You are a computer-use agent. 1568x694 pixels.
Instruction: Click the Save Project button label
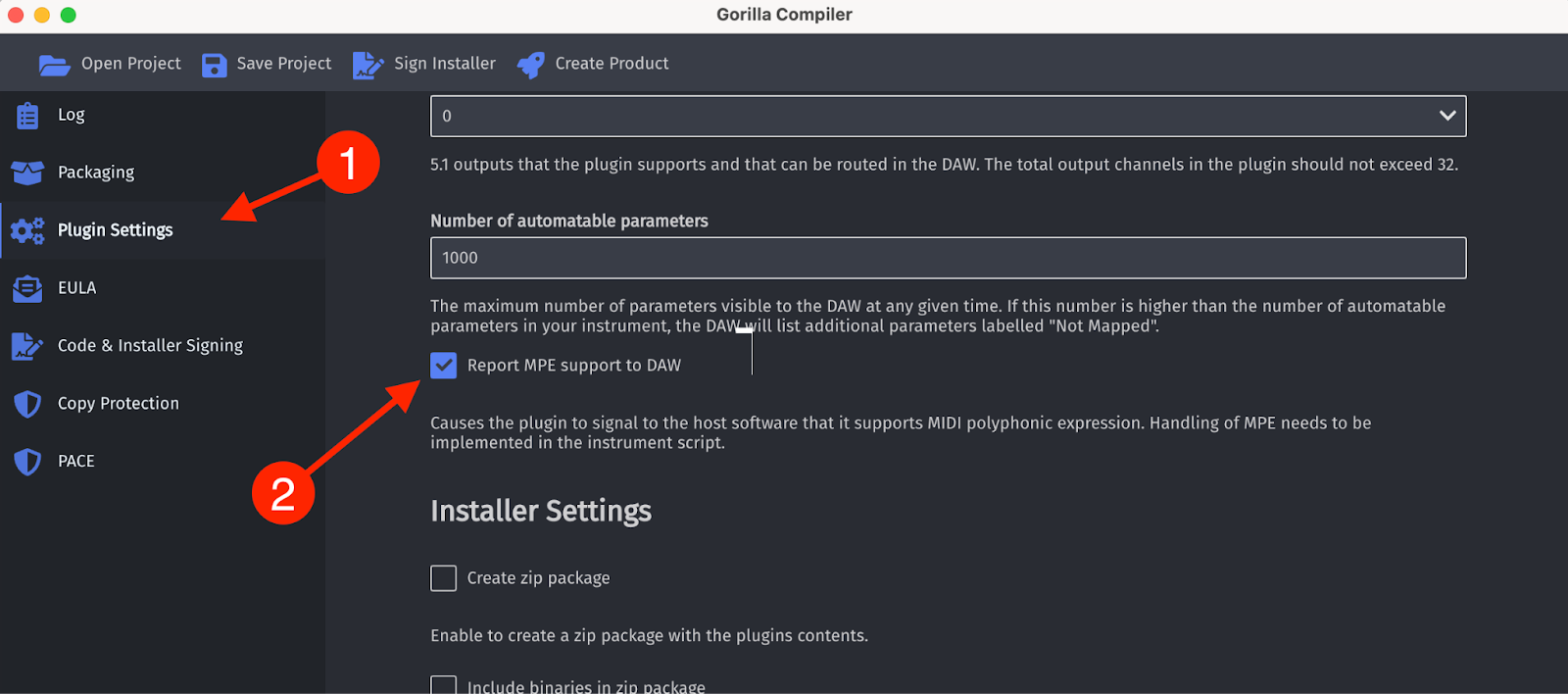tap(284, 64)
